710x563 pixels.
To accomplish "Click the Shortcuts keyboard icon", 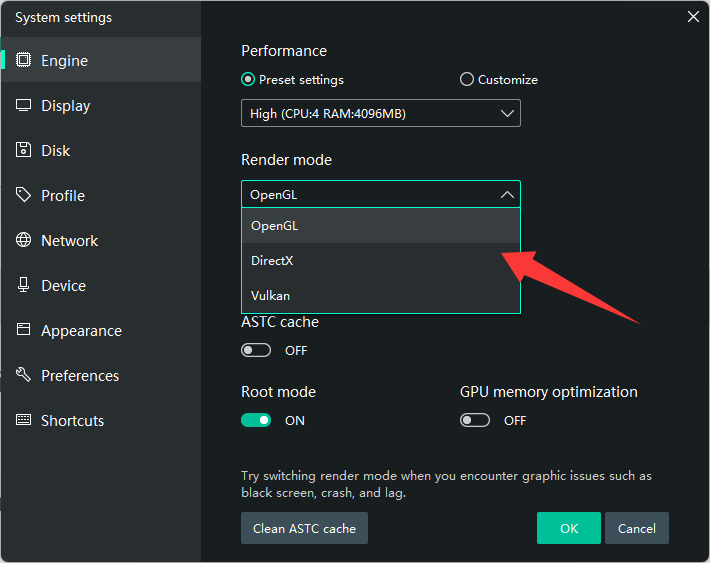I will [x=24, y=420].
